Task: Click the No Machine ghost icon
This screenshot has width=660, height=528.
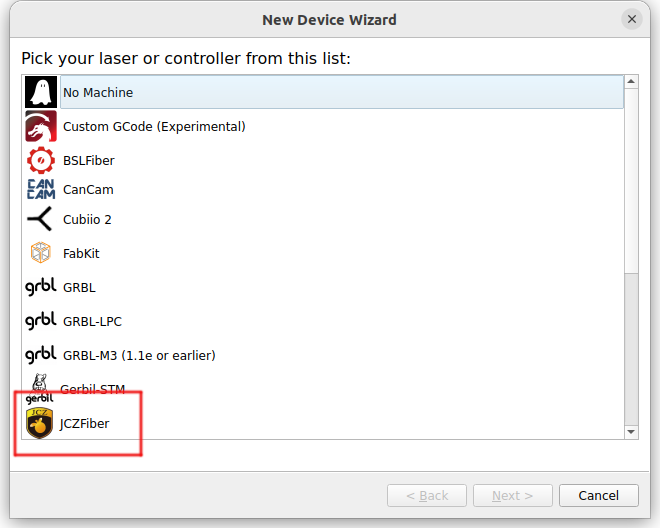Action: click(40, 92)
